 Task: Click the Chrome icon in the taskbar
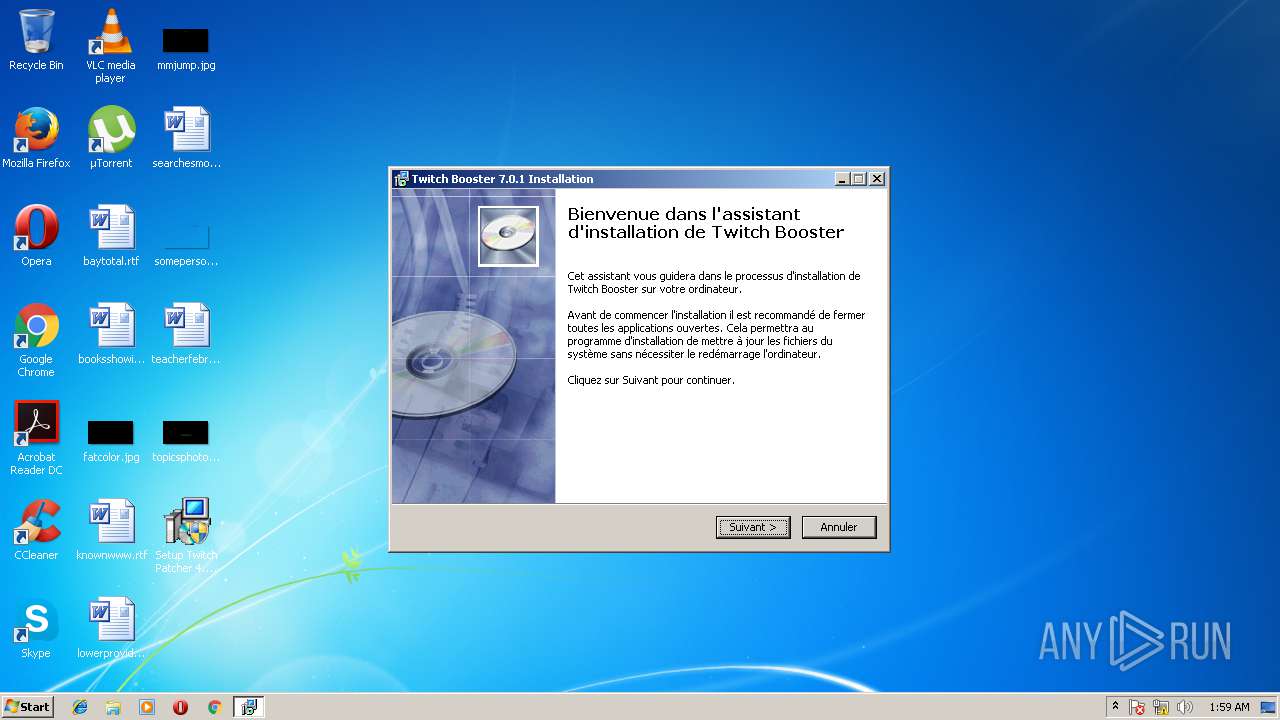click(214, 707)
